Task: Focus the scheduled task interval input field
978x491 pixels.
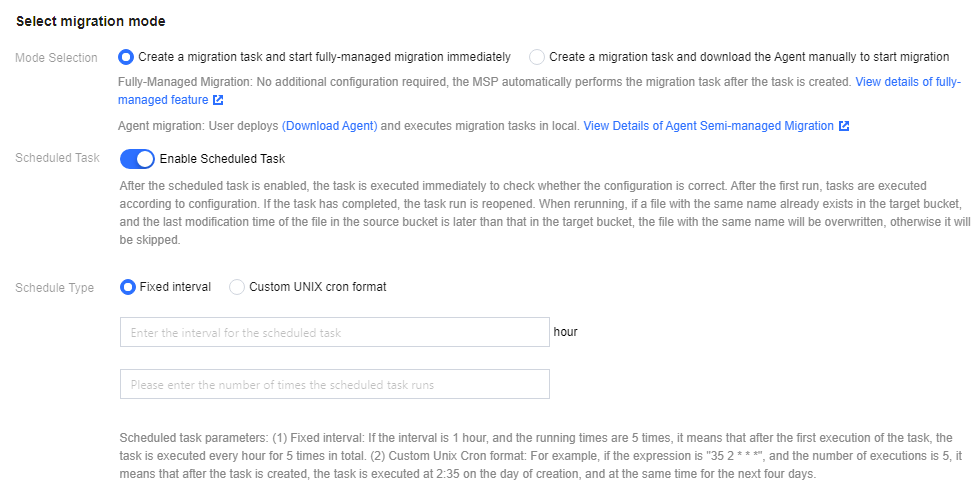Action: [x=334, y=332]
